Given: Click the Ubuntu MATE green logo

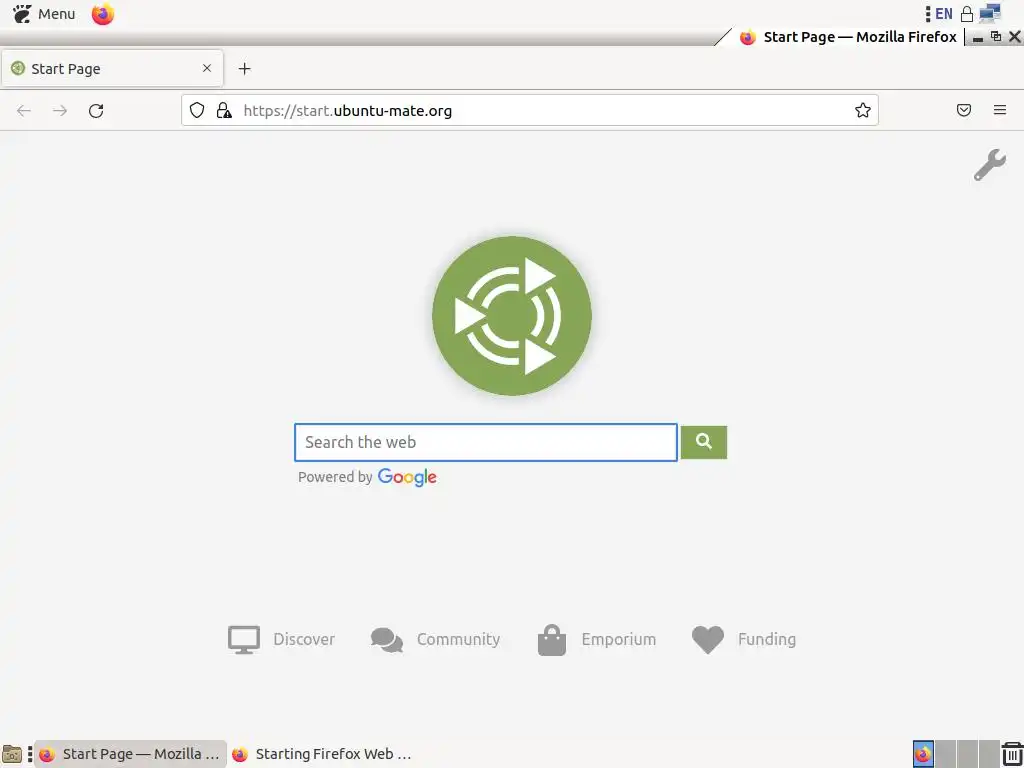Looking at the screenshot, I should (x=512, y=316).
